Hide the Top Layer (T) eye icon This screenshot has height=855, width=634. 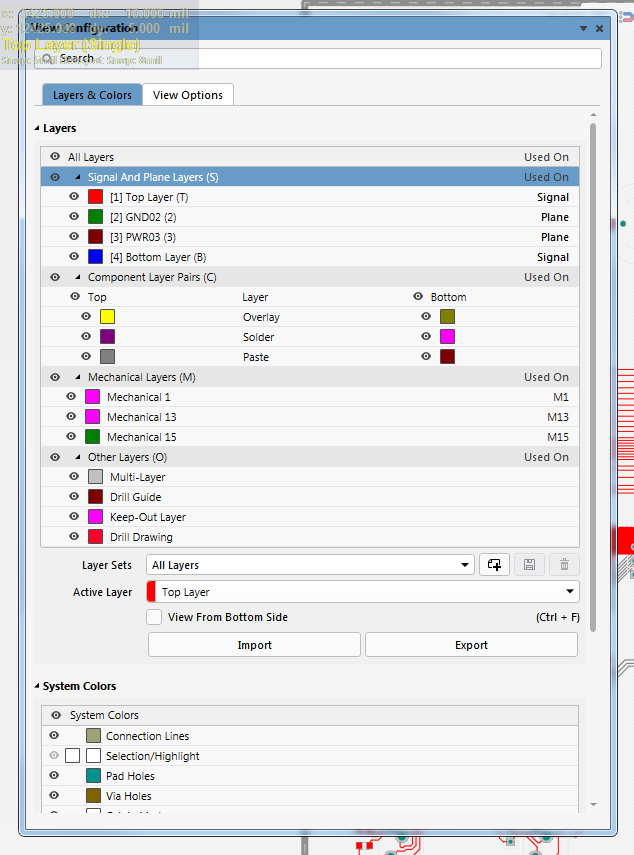(x=74, y=196)
